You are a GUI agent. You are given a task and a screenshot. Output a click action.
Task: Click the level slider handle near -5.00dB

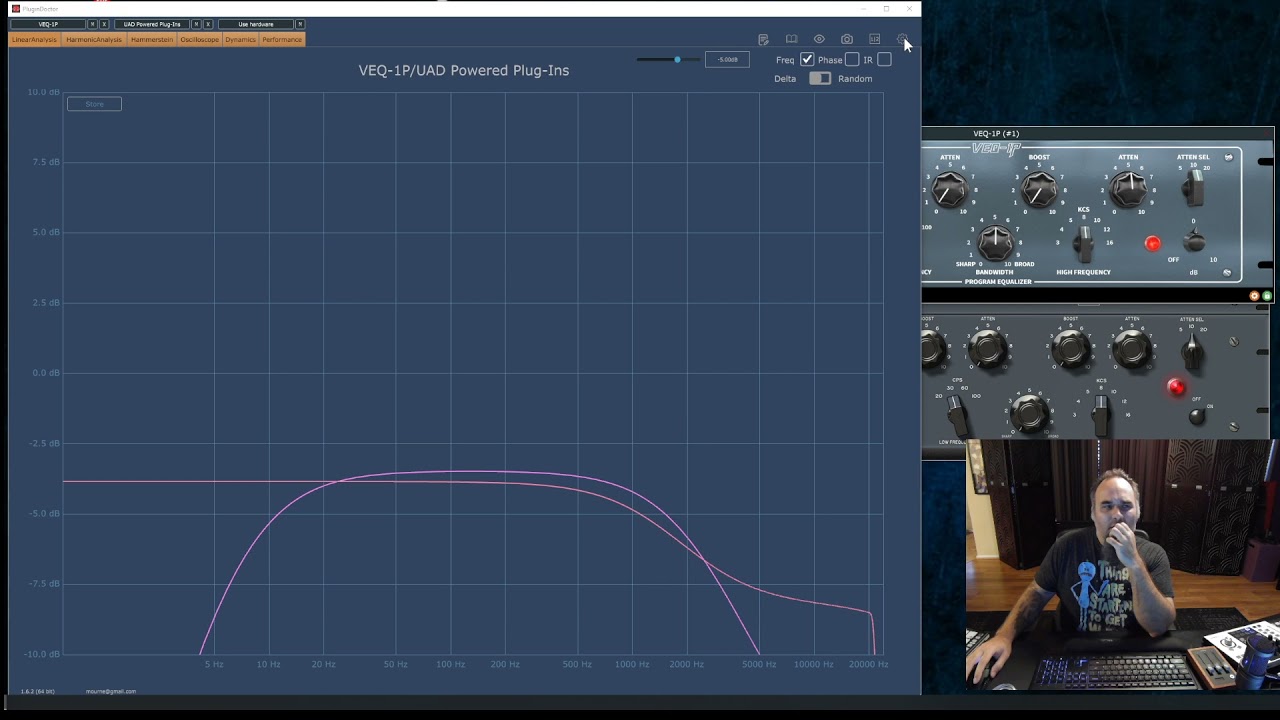coord(677,59)
